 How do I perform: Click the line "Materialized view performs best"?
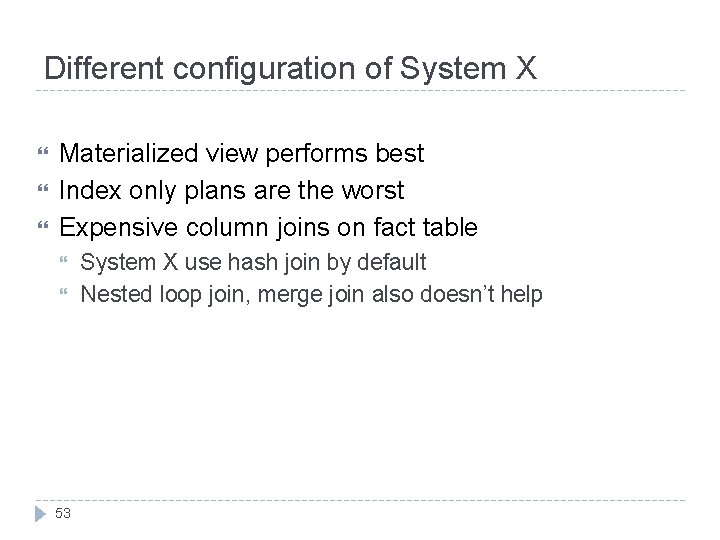pyautogui.click(x=242, y=154)
